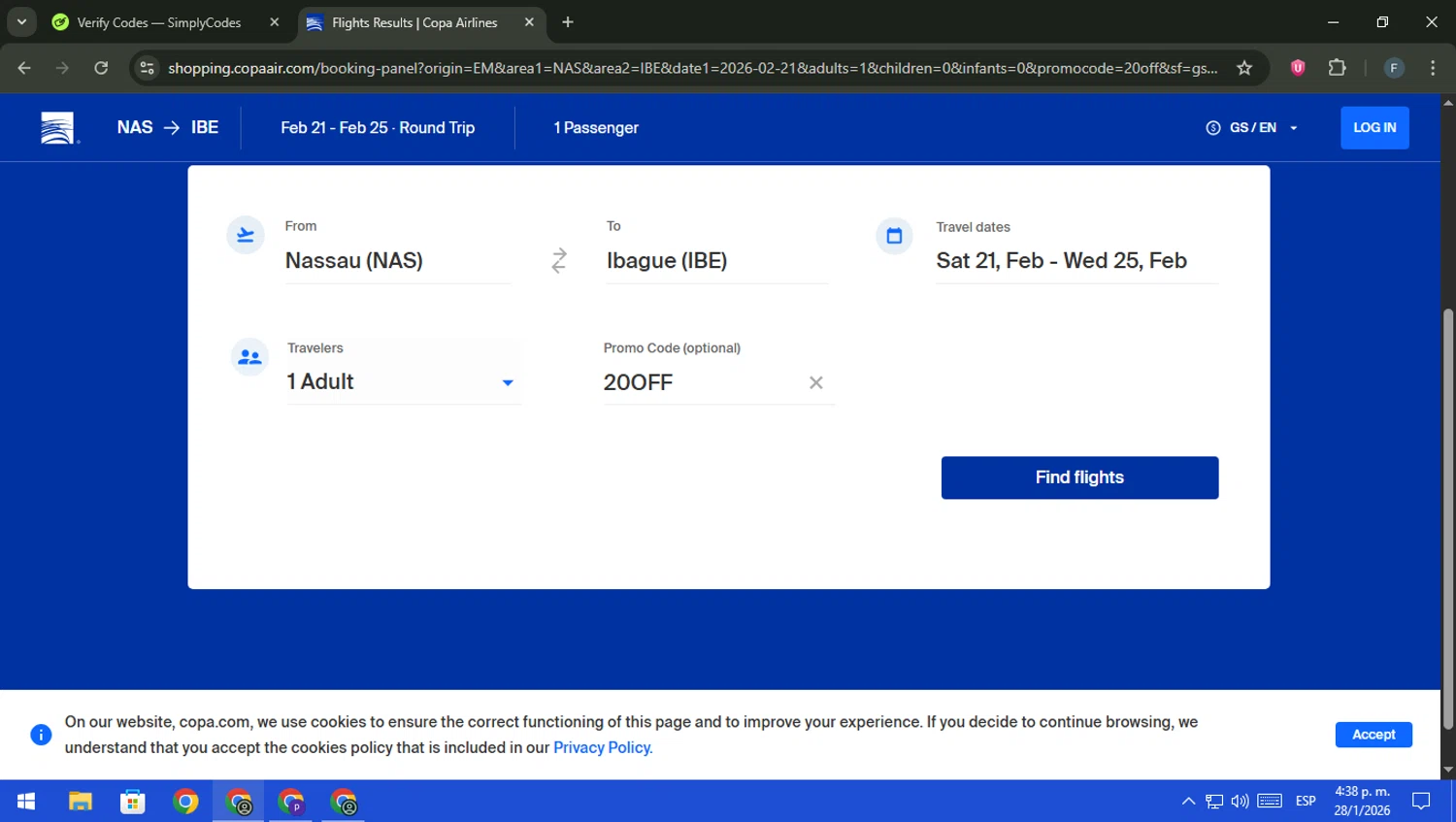Open File Explorer from the taskbar
Viewport: 1456px width, 822px height.
(80, 802)
